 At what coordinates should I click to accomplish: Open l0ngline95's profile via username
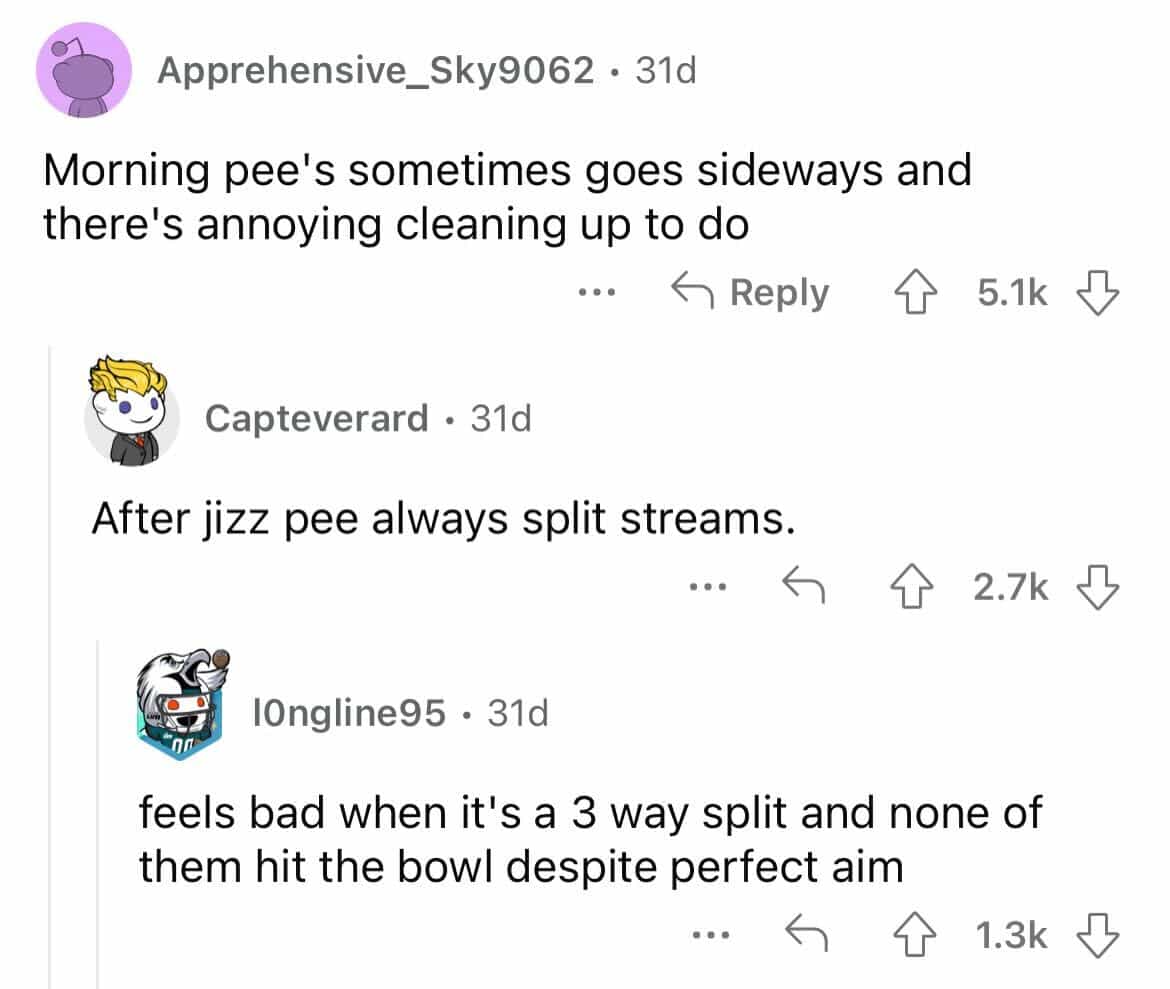point(348,713)
